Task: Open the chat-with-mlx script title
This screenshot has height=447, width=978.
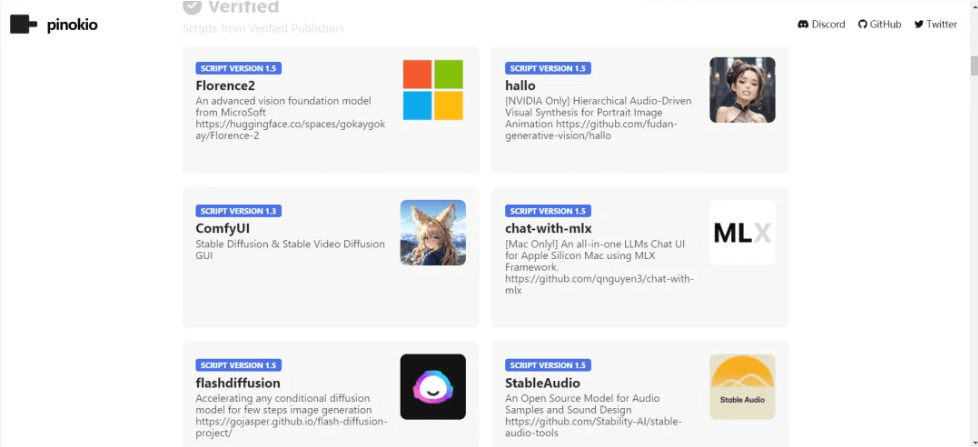Action: coord(548,228)
